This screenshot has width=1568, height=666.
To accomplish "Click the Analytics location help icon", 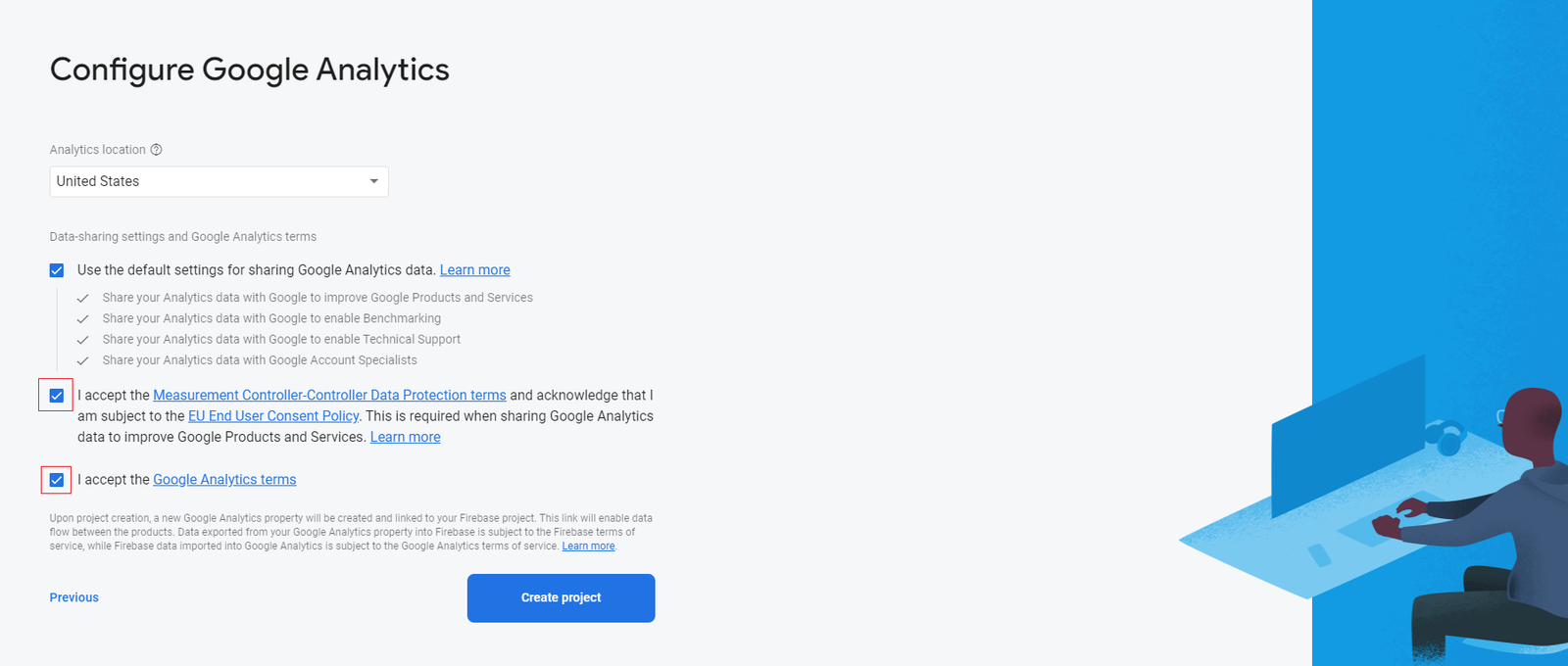I will 156,150.
